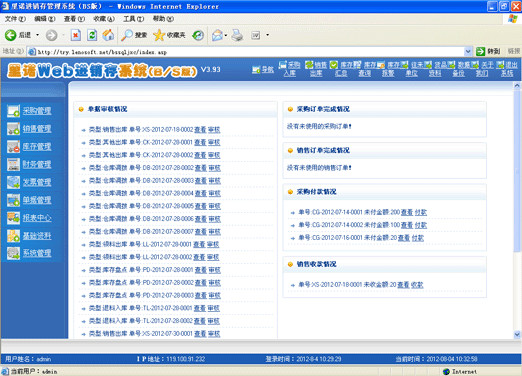Viewport: 522px width, 376px height.
Task: Click the IE Refresh toolbar button
Action: pos(92,35)
